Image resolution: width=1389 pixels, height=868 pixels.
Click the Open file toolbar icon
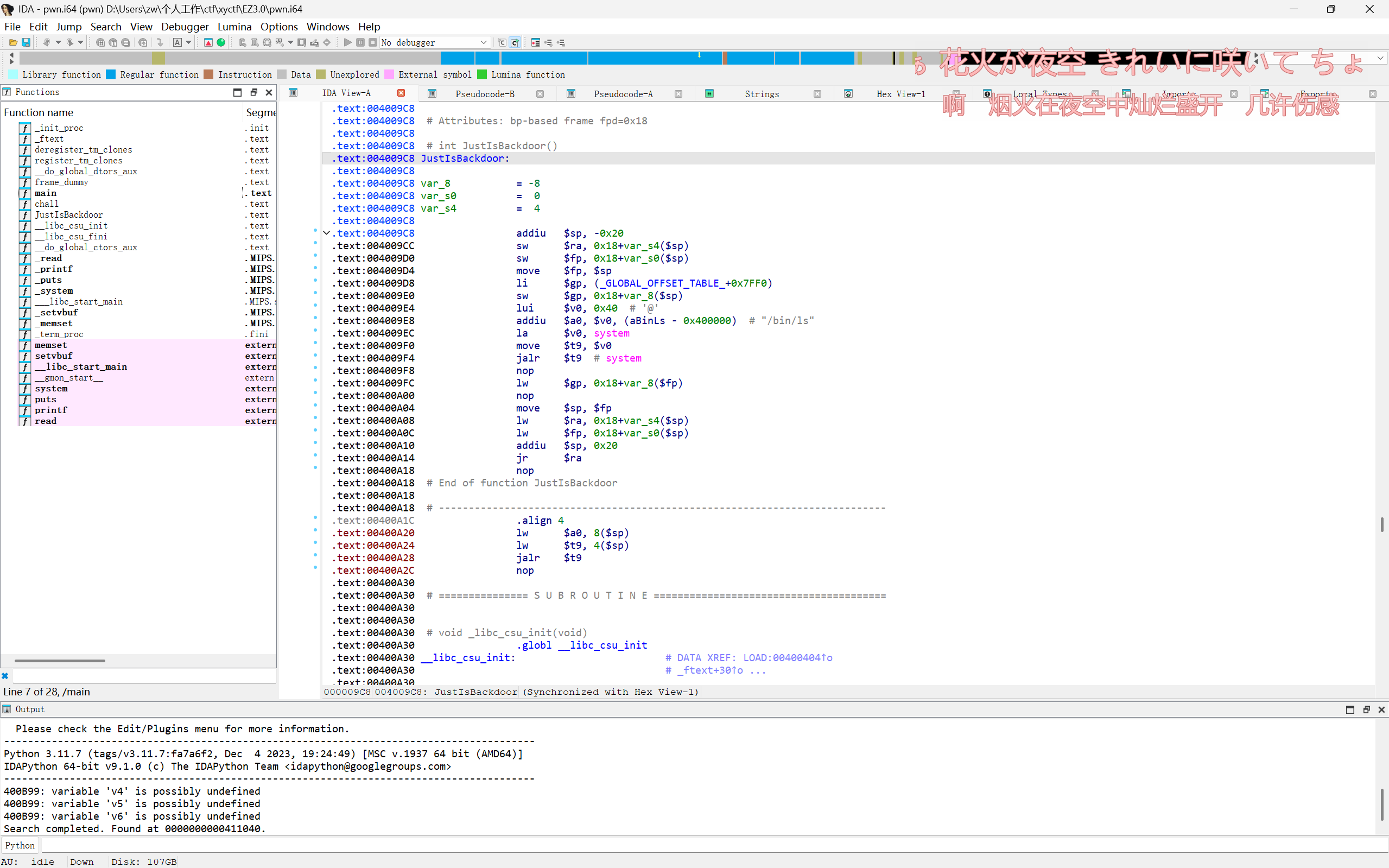tap(12, 42)
